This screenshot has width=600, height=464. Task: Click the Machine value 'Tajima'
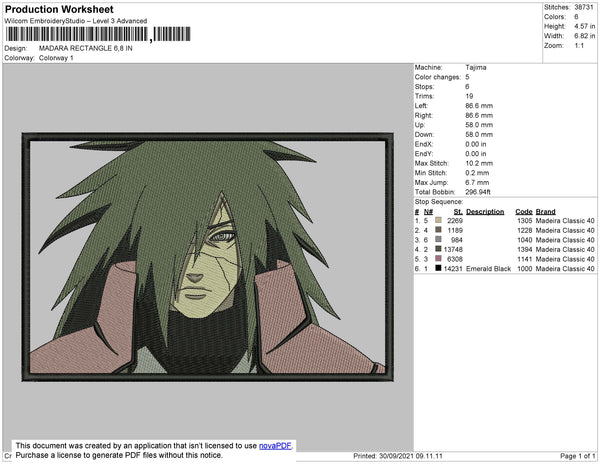[x=476, y=67]
